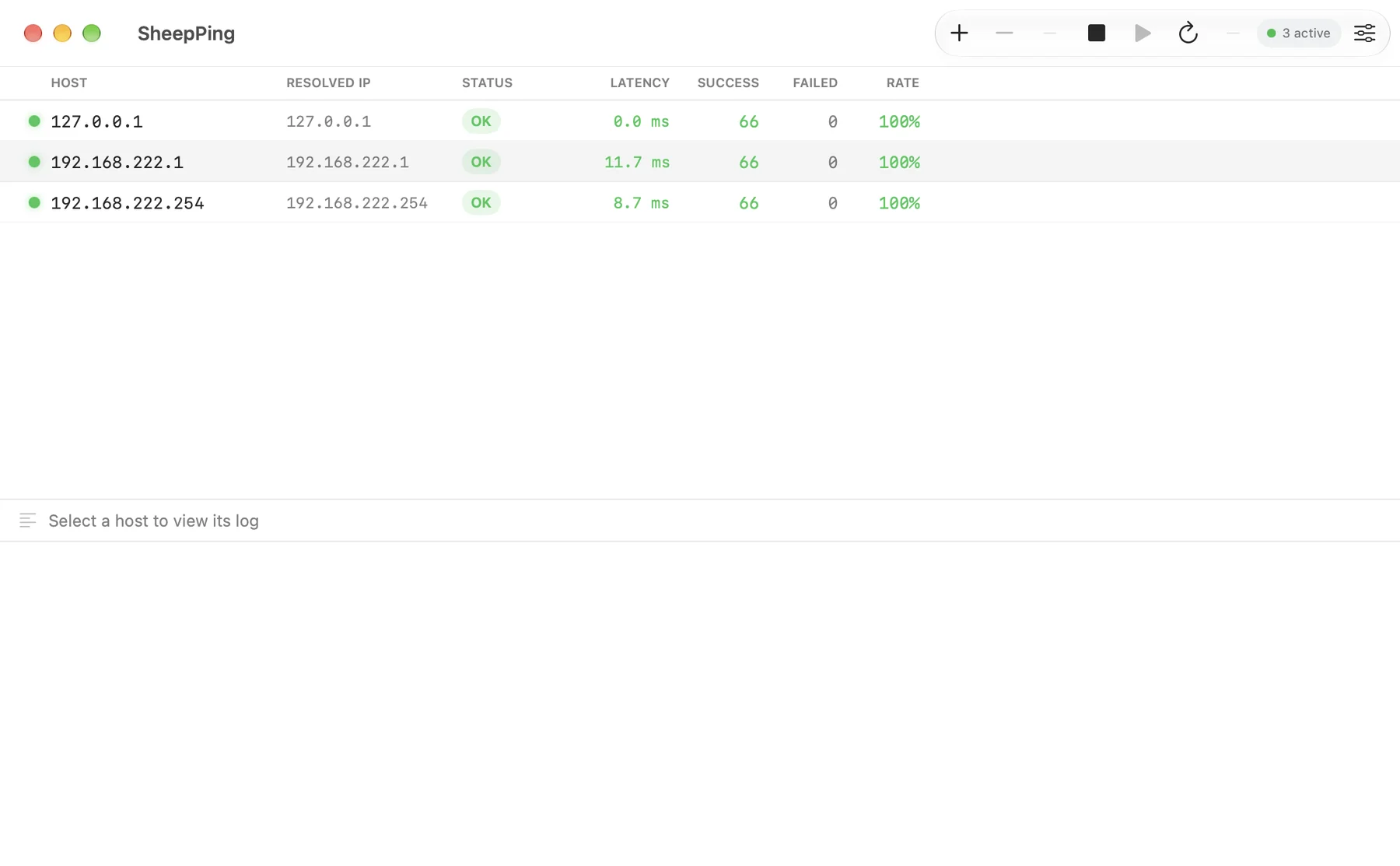
Task: Sort by the SUCCESS column header
Action: tap(728, 82)
